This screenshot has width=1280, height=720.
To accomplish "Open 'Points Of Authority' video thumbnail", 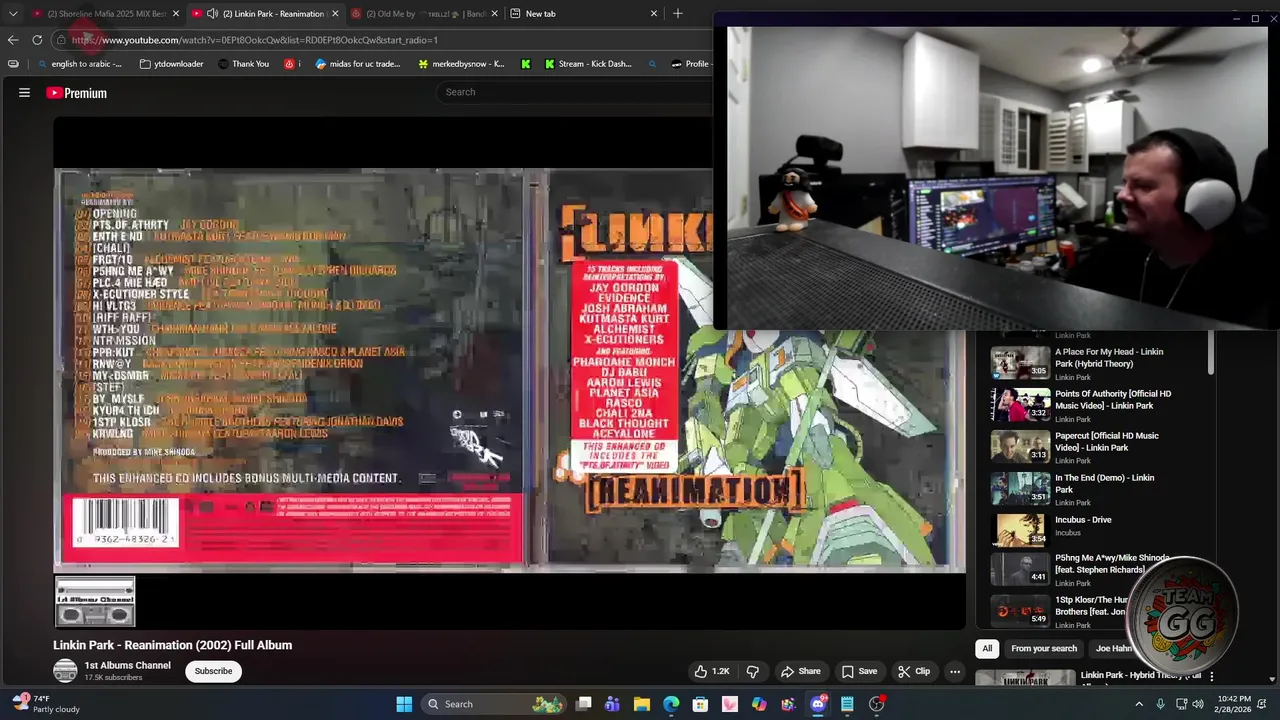I will point(1020,404).
